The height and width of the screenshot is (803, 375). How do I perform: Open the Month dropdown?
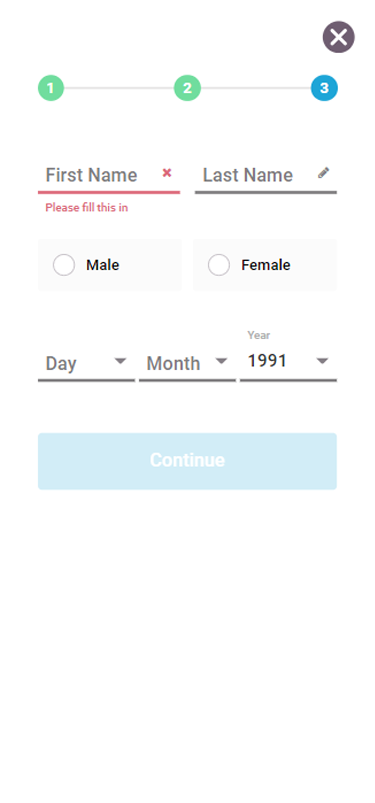tap(188, 363)
